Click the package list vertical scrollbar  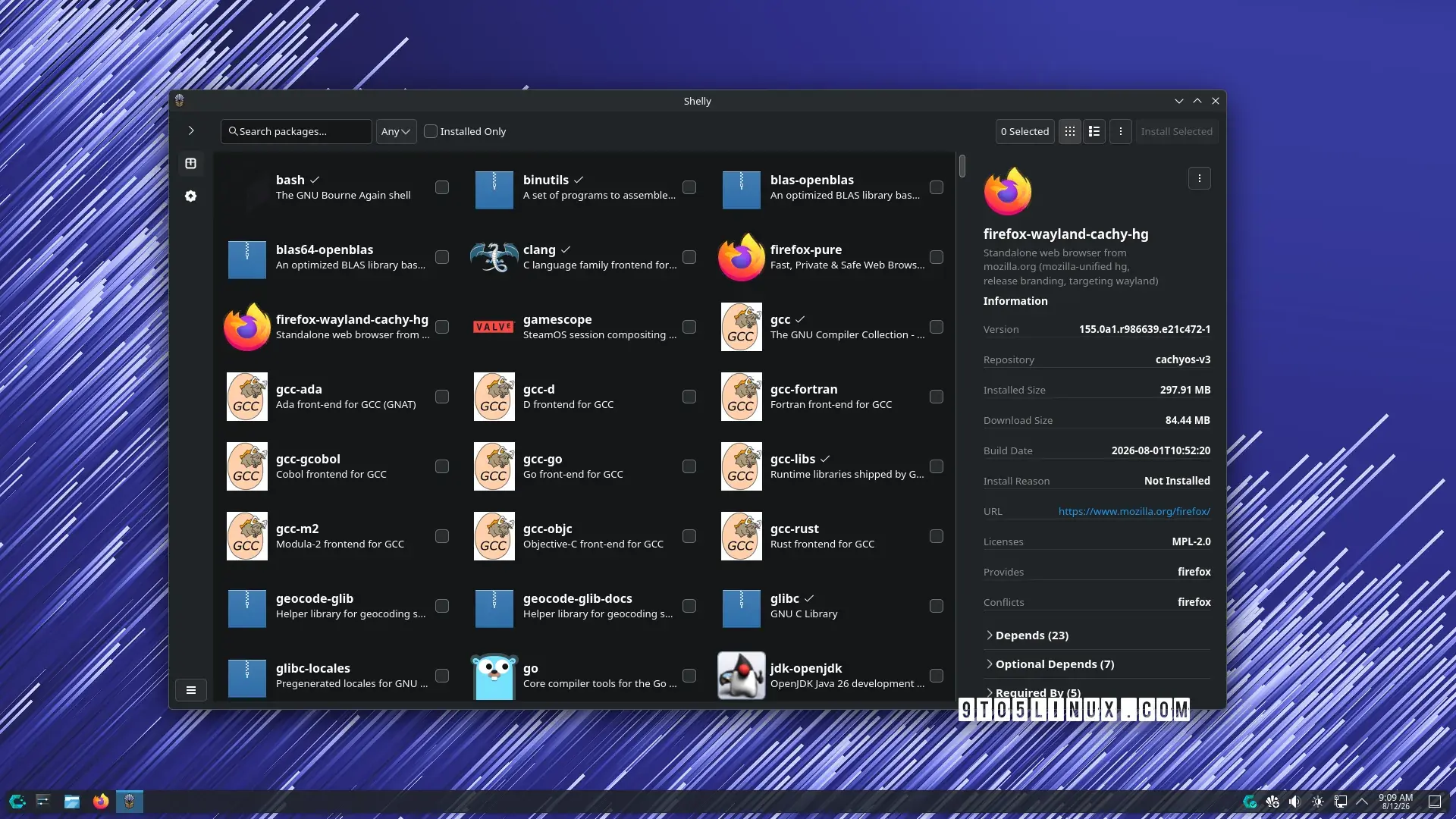962,165
